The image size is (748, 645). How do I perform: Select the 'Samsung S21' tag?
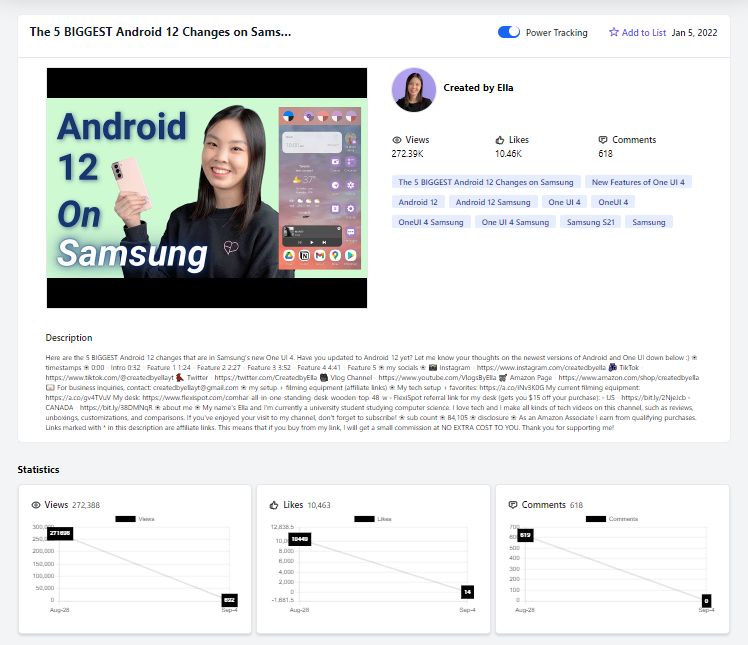point(591,222)
